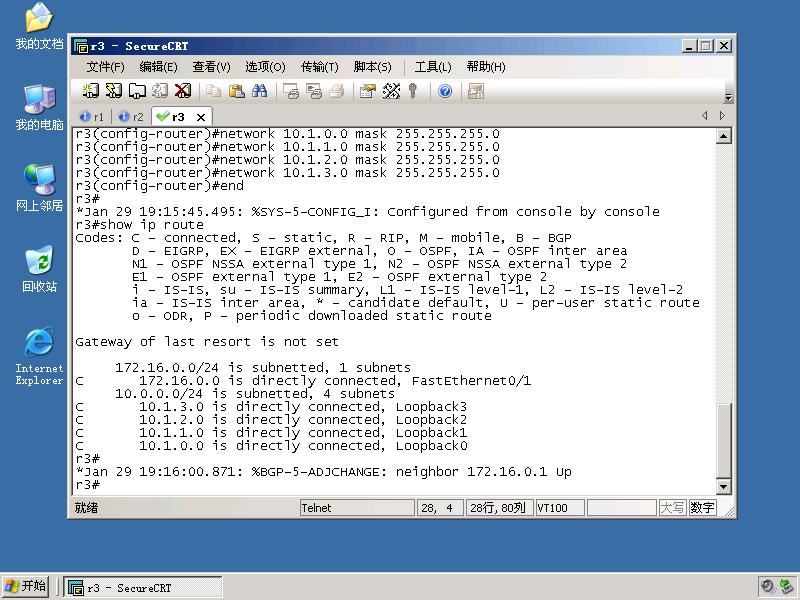The image size is (800, 600).
Task: Click the Loopback1 route entry
Action: [271, 433]
